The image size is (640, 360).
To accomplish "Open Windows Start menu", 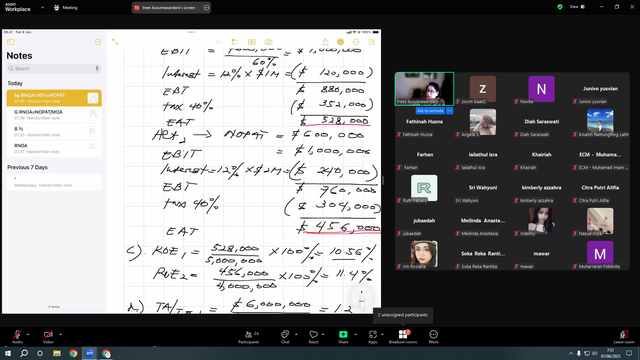I will [8, 353].
